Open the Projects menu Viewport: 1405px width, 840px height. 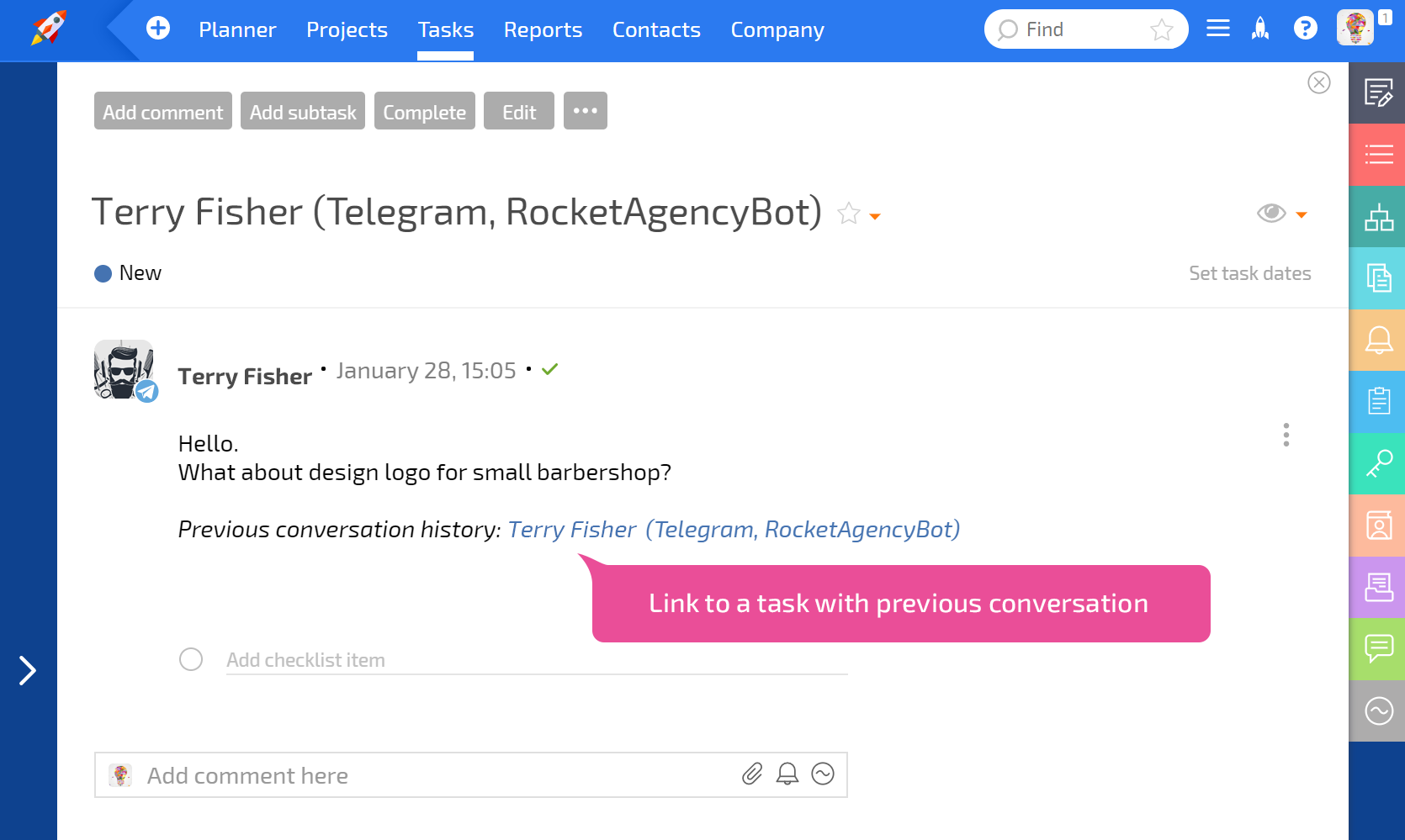click(x=347, y=30)
